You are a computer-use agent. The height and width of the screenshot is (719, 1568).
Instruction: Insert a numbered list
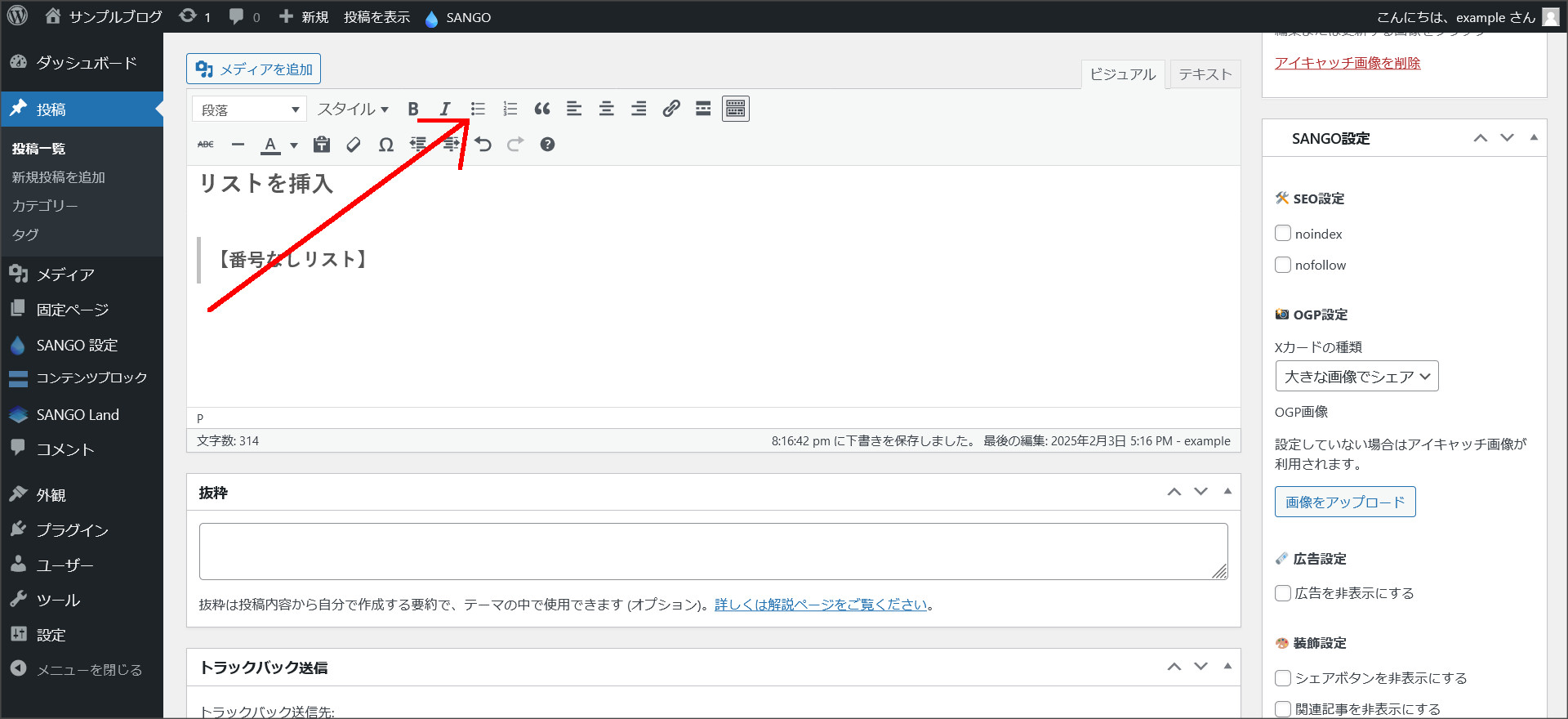510,109
